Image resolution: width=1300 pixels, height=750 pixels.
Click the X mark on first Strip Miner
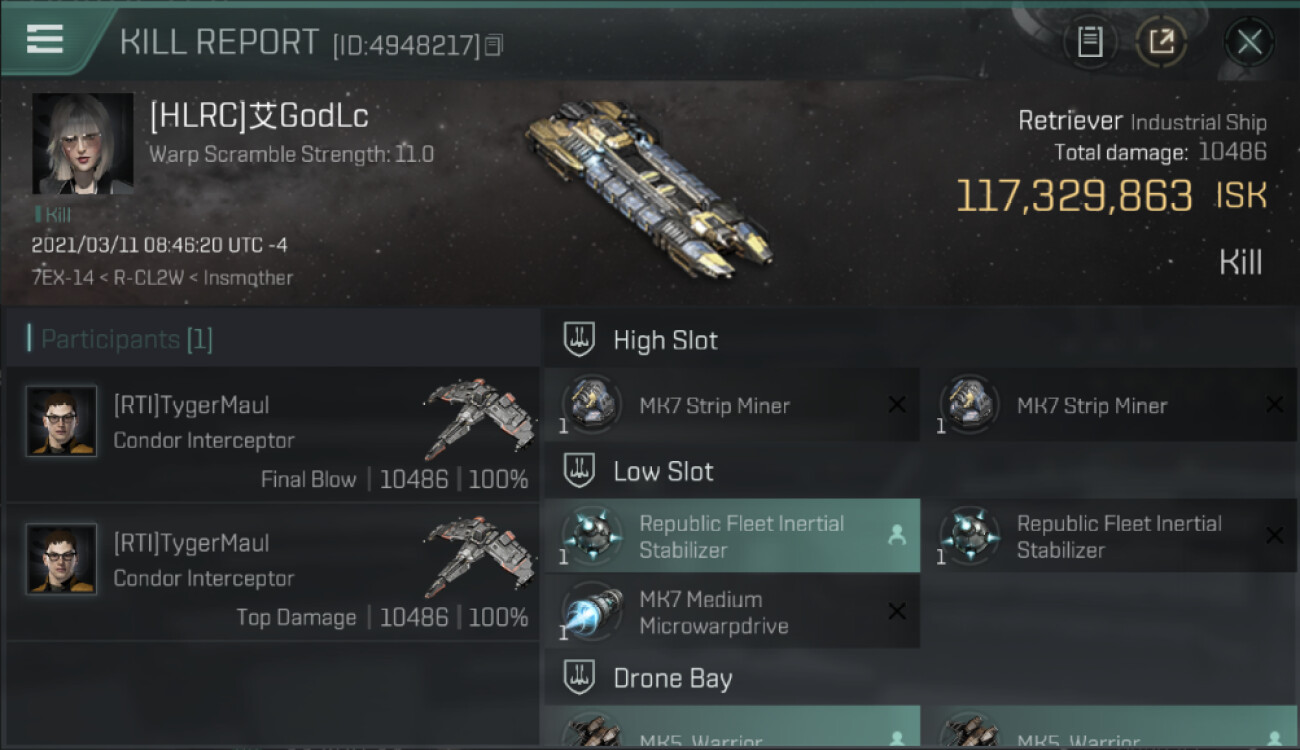coord(897,405)
